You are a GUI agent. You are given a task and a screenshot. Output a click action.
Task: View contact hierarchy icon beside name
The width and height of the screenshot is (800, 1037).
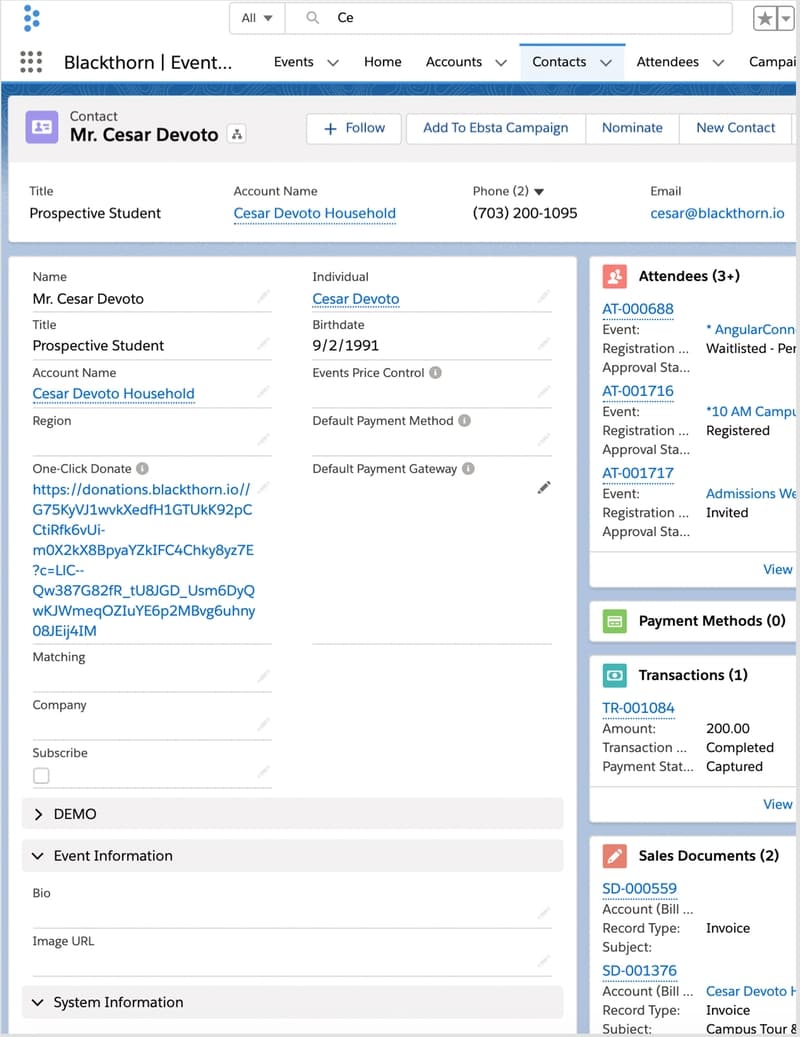[x=237, y=134]
